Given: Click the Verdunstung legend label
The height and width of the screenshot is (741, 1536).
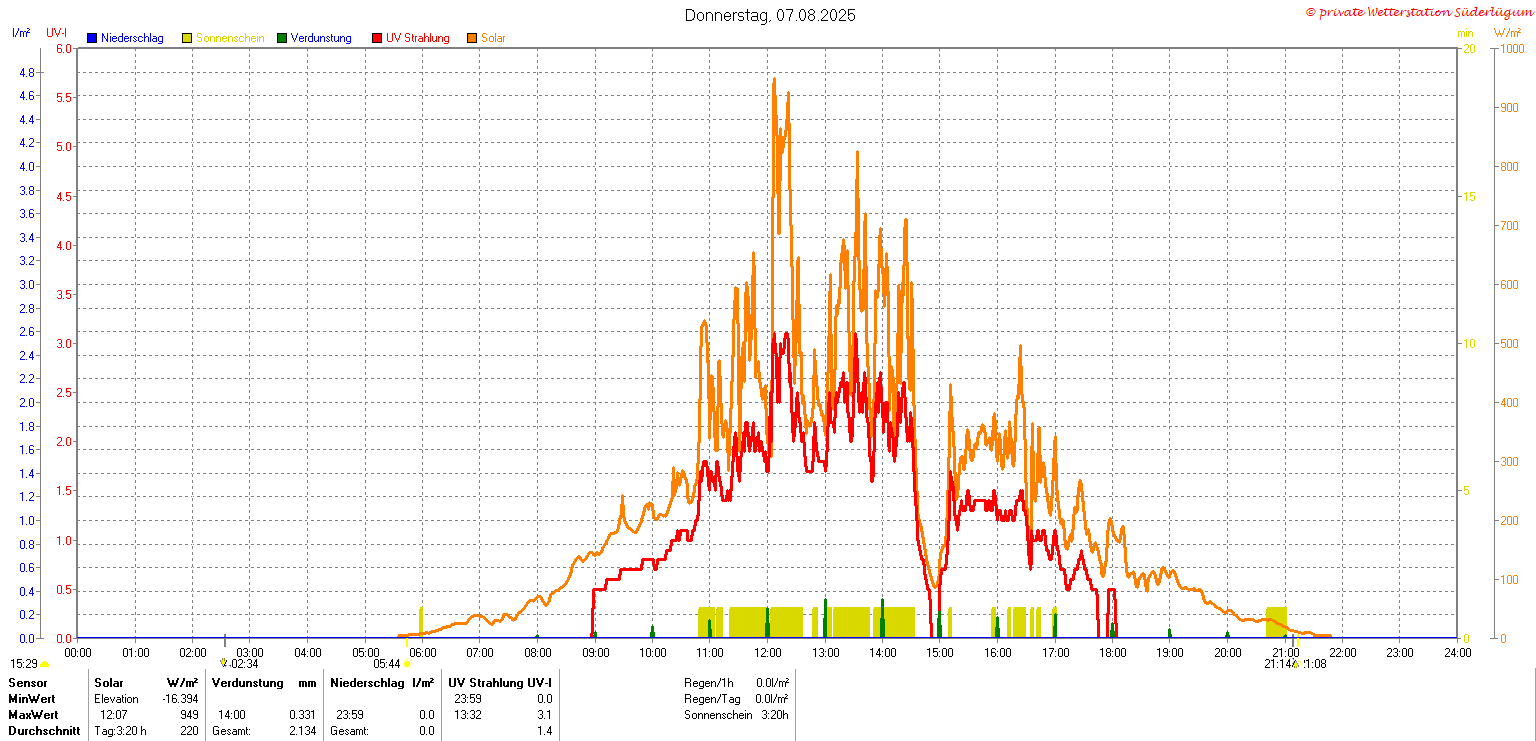Looking at the screenshot, I should 321,38.
